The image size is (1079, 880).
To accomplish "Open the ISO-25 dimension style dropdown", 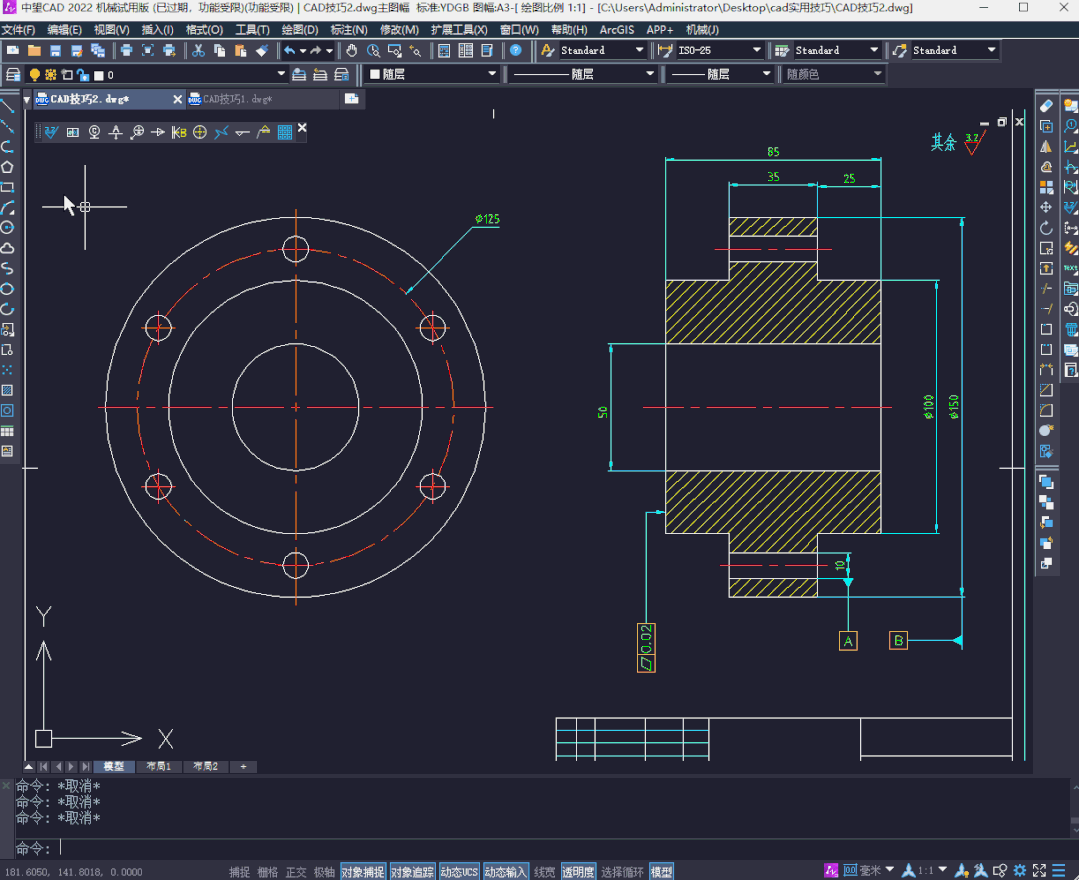I will pyautogui.click(x=755, y=50).
